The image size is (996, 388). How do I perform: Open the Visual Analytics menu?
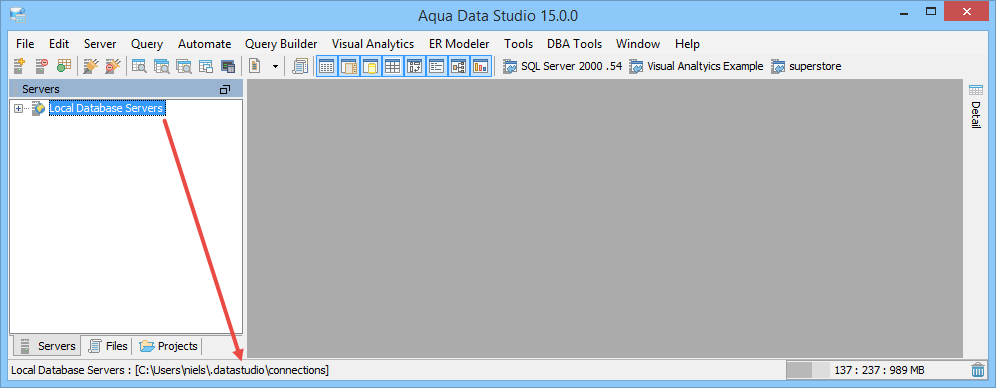[373, 44]
